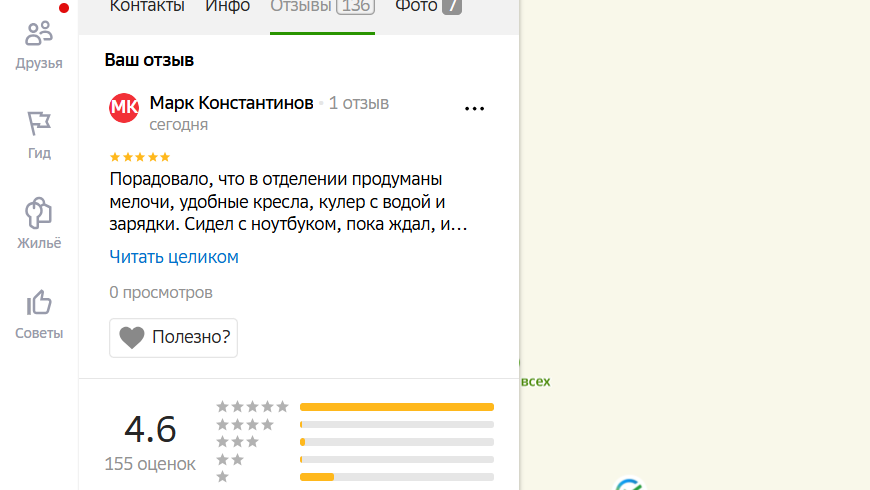Filter by the five-star rating bar
This screenshot has width=870, height=490.
click(x=397, y=407)
